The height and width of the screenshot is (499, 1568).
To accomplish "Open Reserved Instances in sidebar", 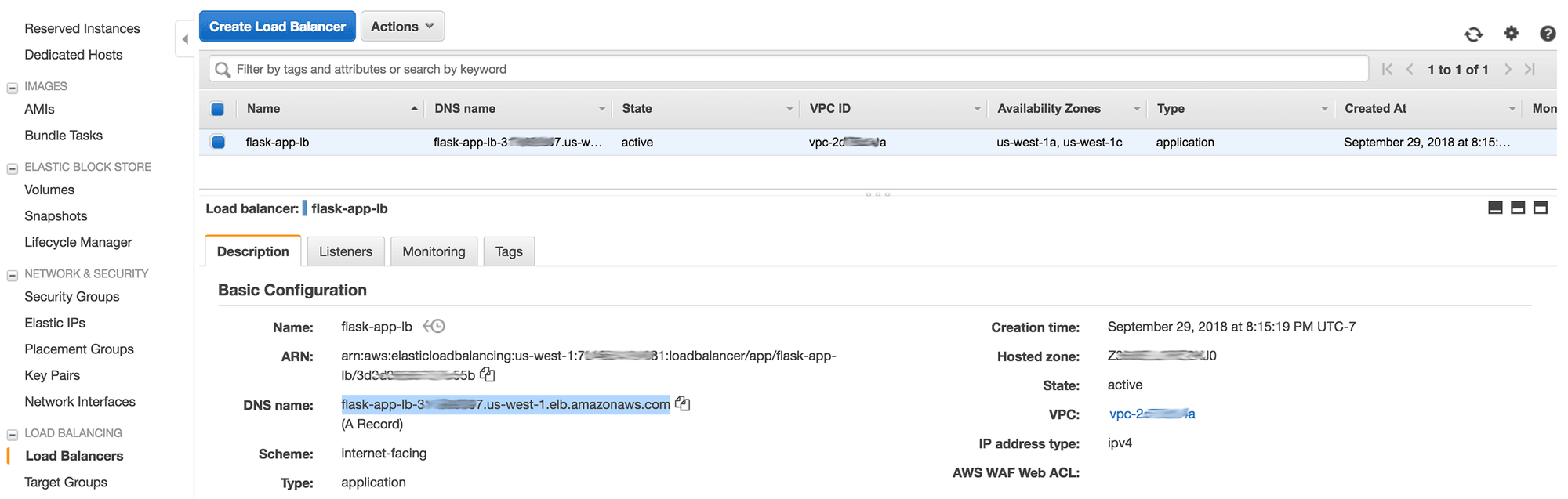I will pyautogui.click(x=82, y=28).
